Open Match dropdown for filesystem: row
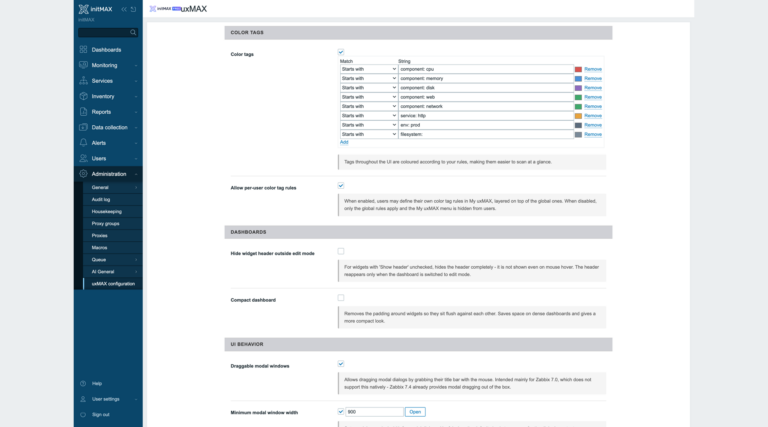768x427 pixels. point(369,134)
